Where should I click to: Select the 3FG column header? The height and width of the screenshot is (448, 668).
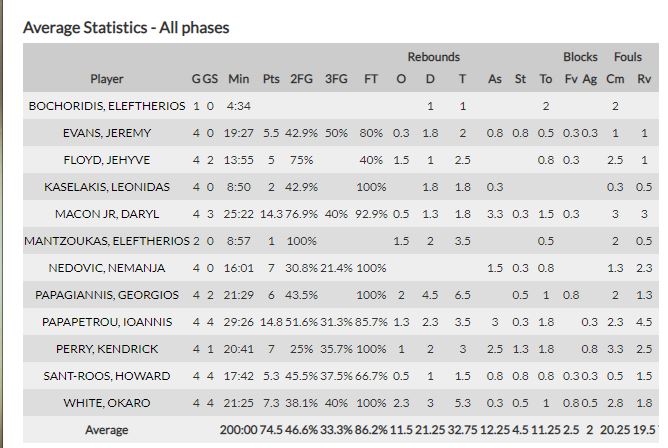click(336, 79)
